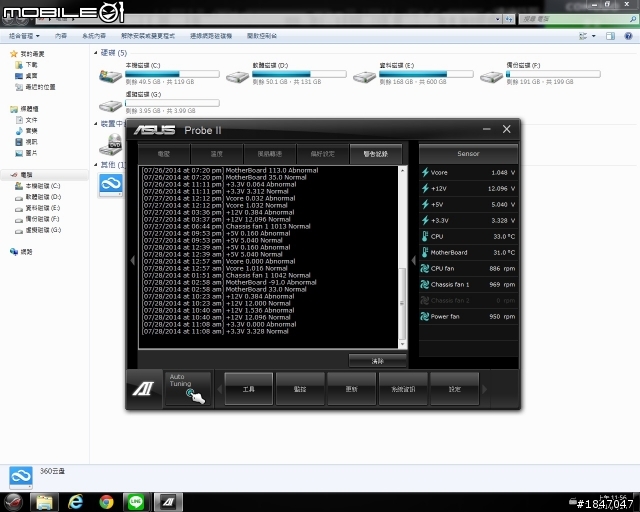
Task: Open the Tool (工具) menu button
Action: [x=249, y=389]
